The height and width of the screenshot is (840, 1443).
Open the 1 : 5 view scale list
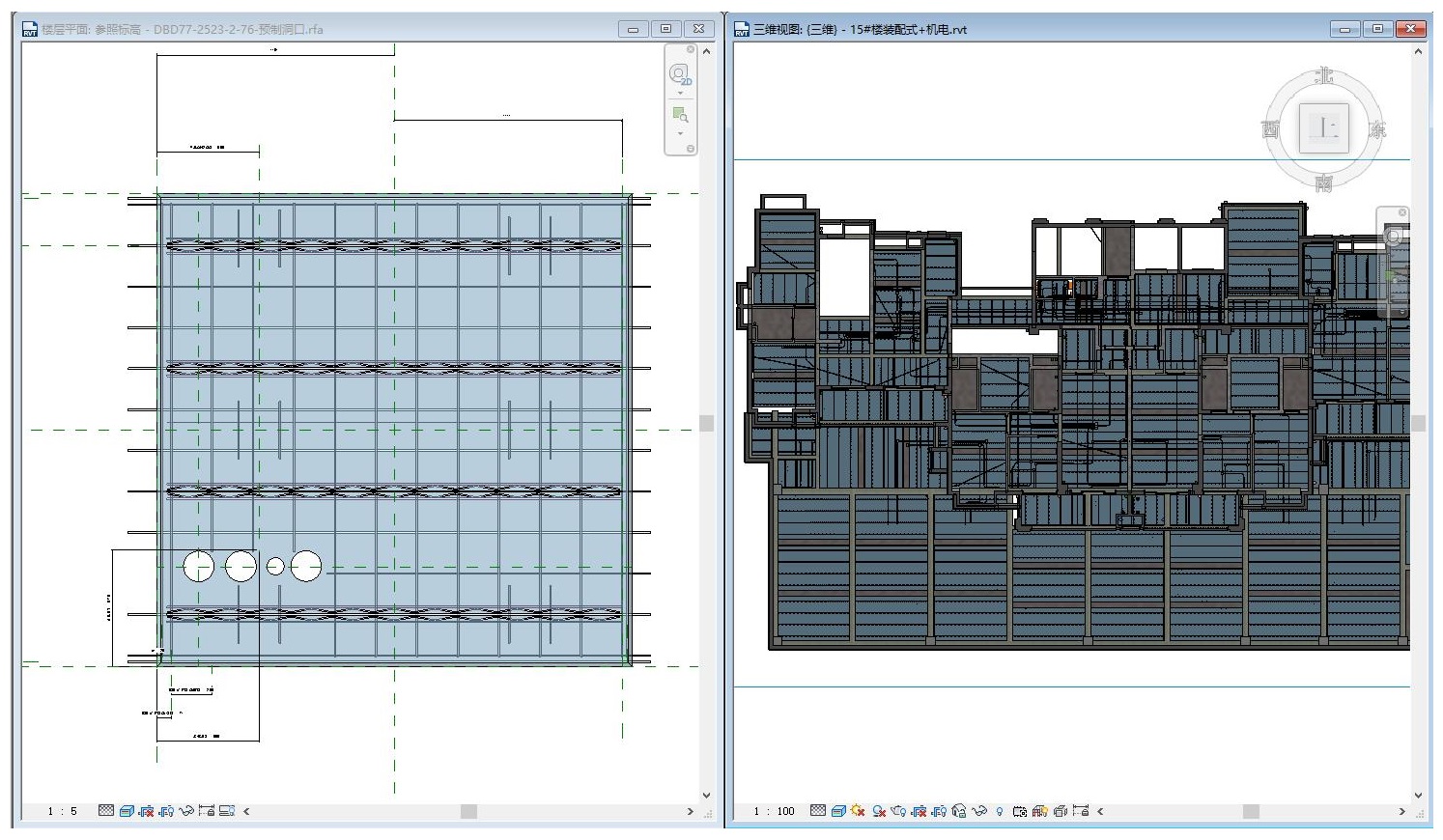pyautogui.click(x=62, y=811)
